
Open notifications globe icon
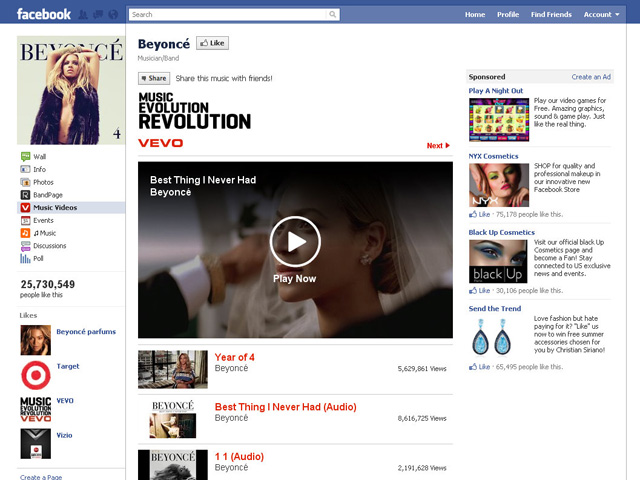pos(113,15)
